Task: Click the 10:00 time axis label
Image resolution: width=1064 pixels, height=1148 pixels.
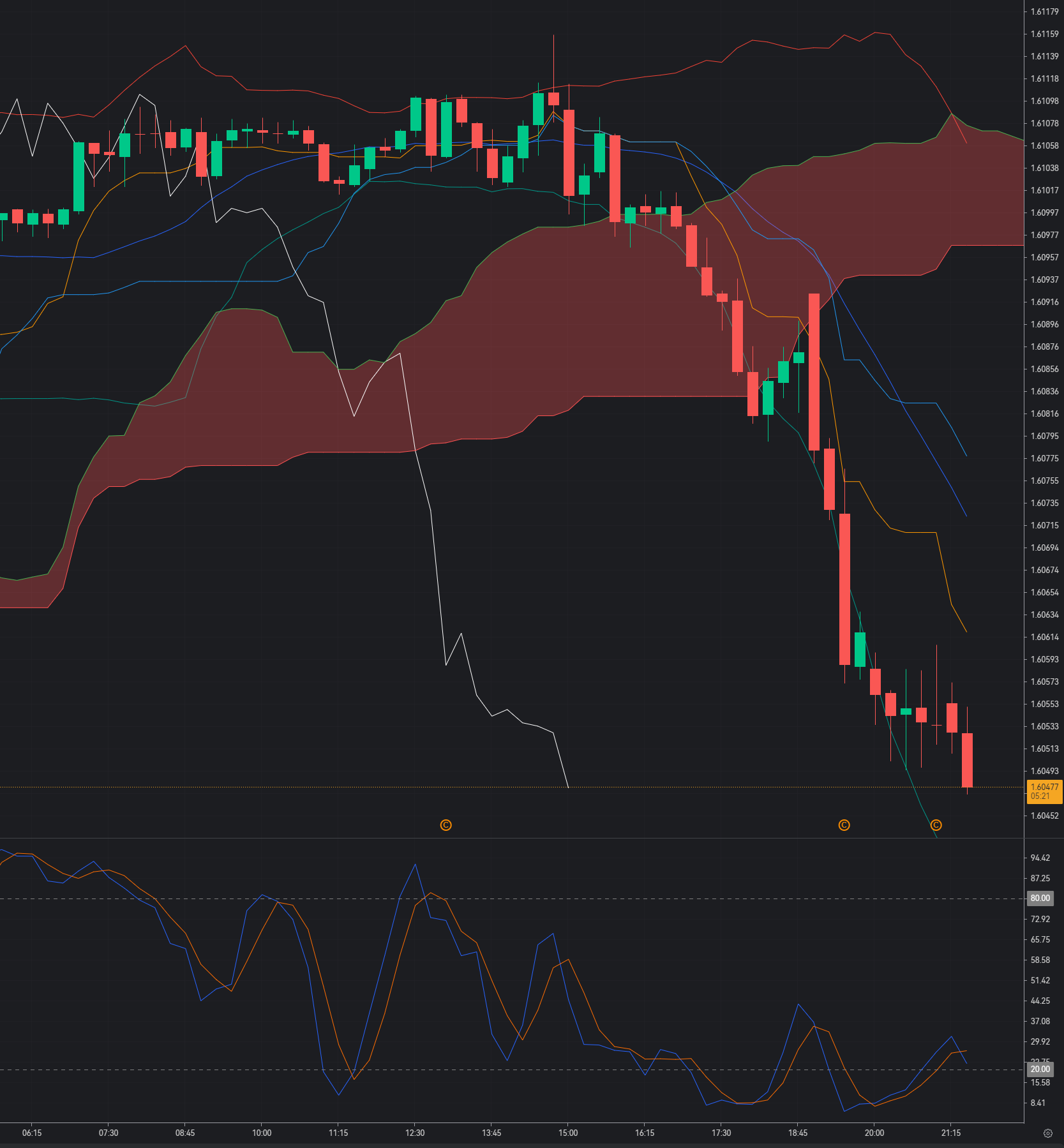Action: coord(262,1133)
